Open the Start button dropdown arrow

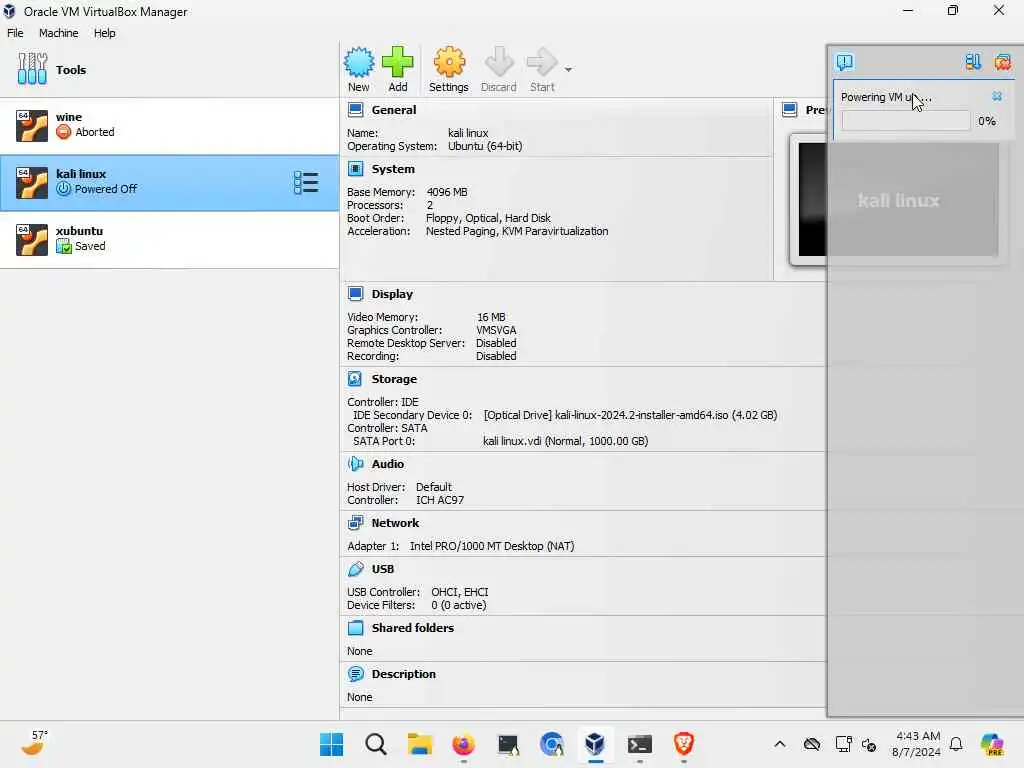click(568, 70)
